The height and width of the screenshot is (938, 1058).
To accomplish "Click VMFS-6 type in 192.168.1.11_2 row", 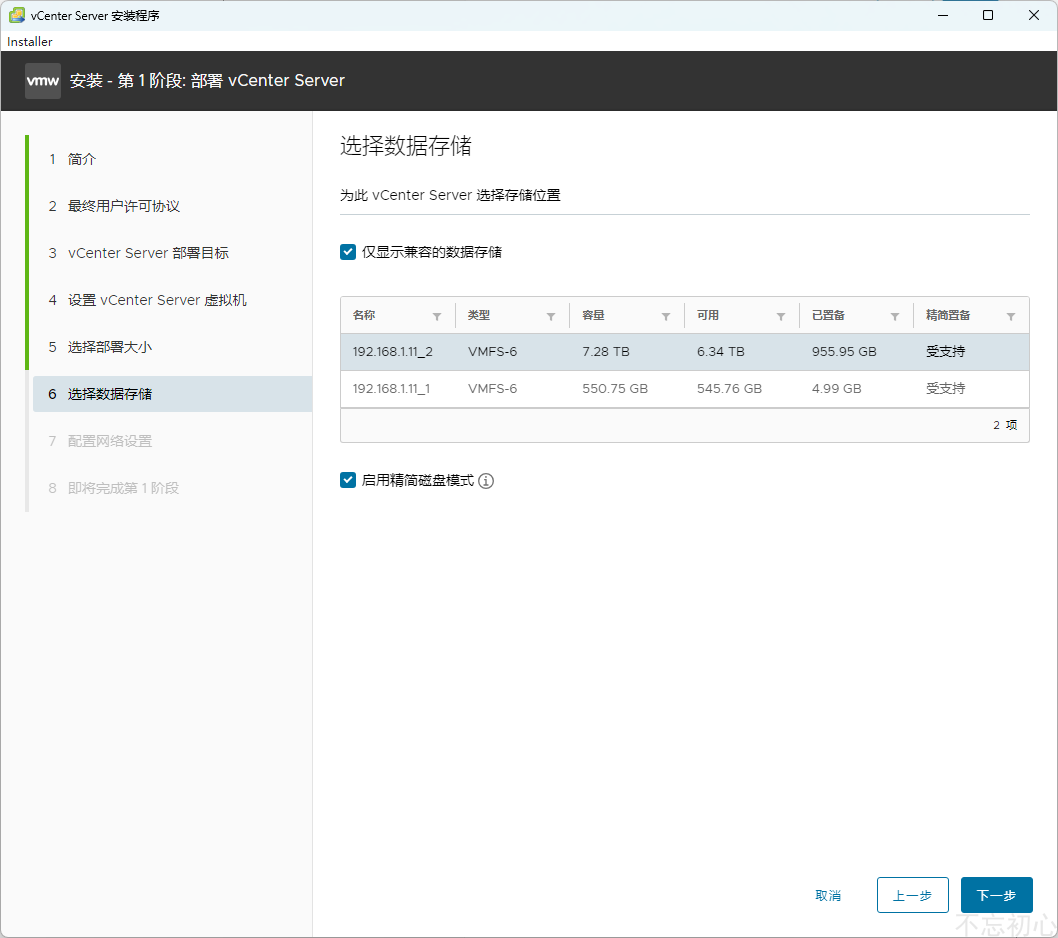I will point(493,352).
